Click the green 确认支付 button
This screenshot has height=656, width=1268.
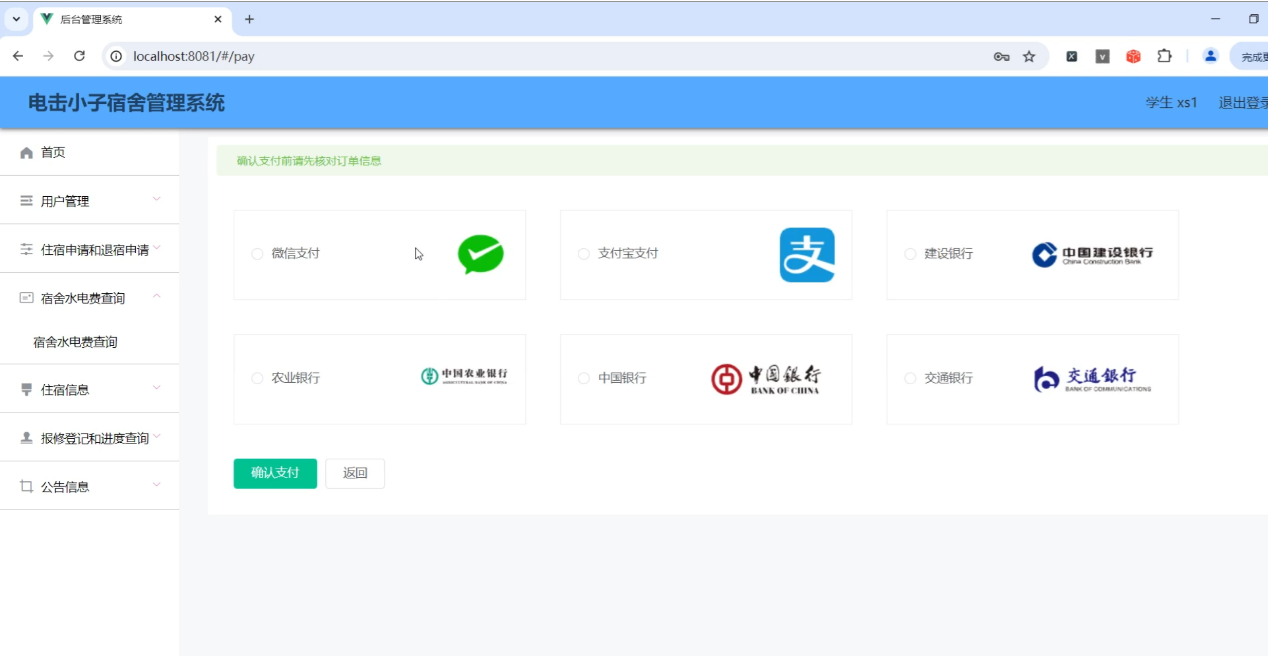(x=275, y=474)
